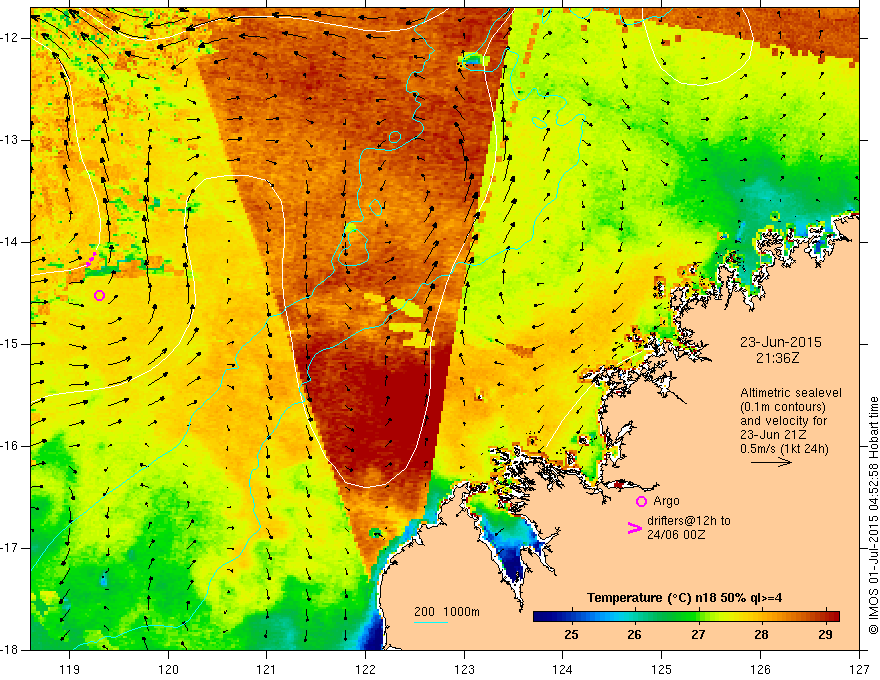Screen dimensions: 880x680
Task: Click the '26' tick label on the color bar
Action: coord(634,635)
